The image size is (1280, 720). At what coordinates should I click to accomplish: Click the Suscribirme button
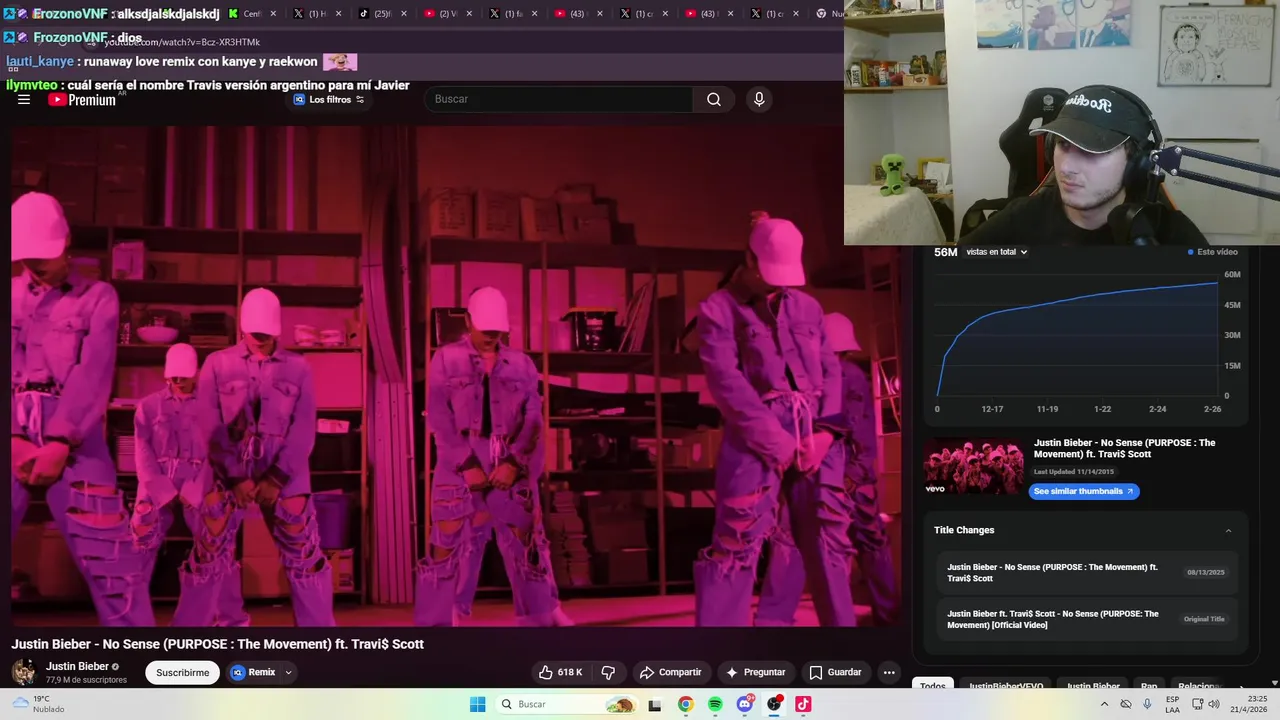pos(182,673)
